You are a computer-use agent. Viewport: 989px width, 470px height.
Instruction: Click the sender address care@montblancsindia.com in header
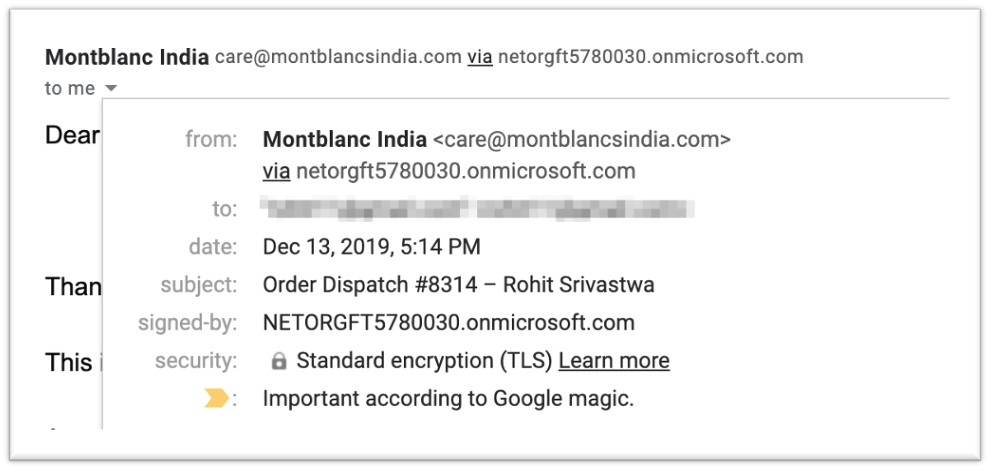coord(338,57)
